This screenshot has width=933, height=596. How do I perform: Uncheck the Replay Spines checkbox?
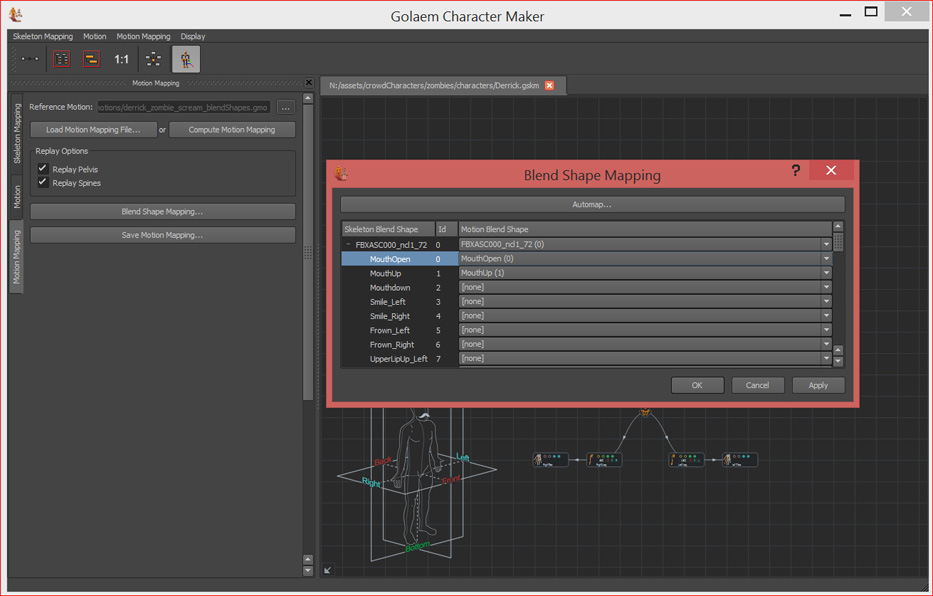coord(42,182)
